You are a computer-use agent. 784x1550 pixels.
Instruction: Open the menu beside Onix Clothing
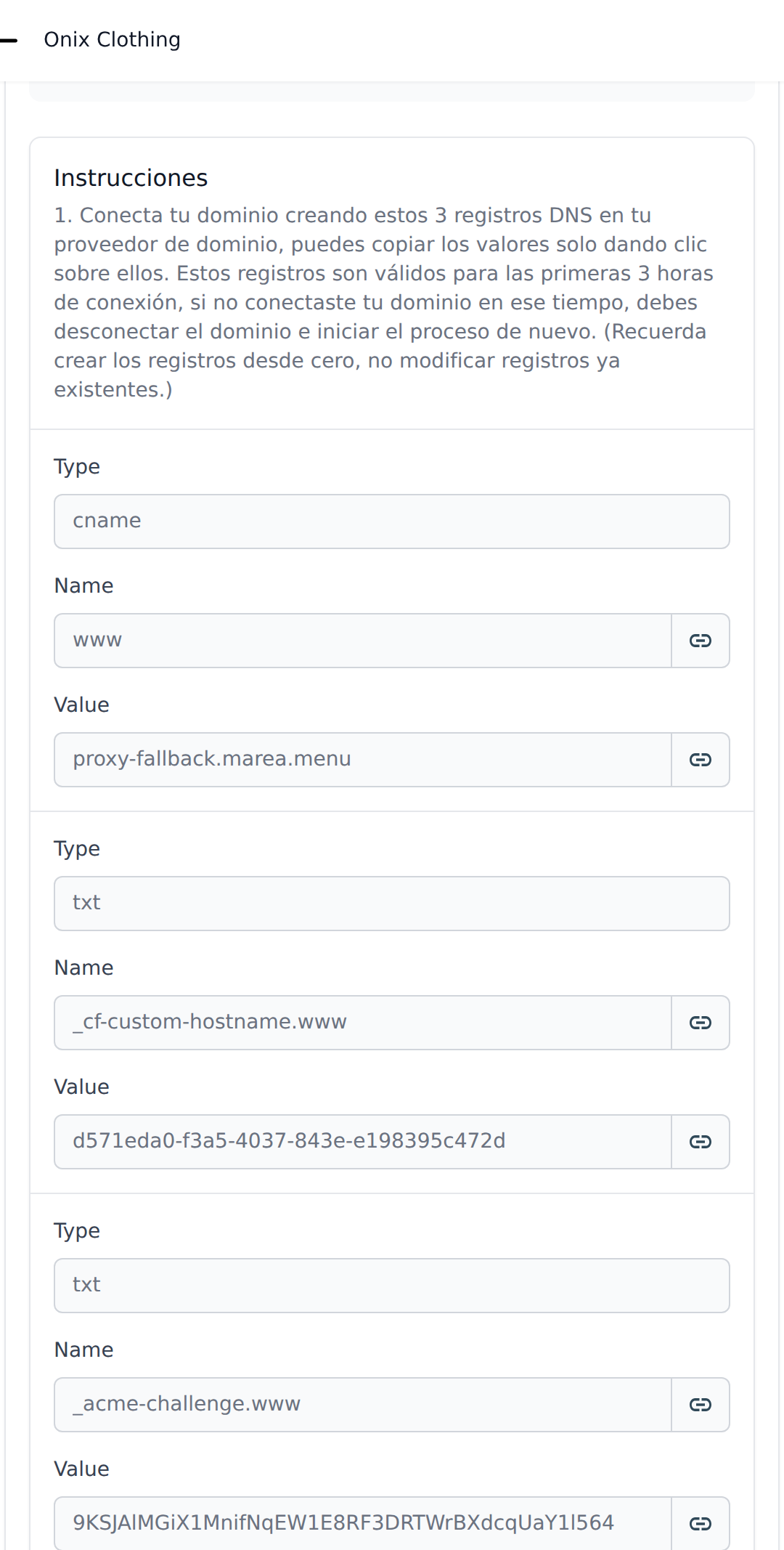9,40
